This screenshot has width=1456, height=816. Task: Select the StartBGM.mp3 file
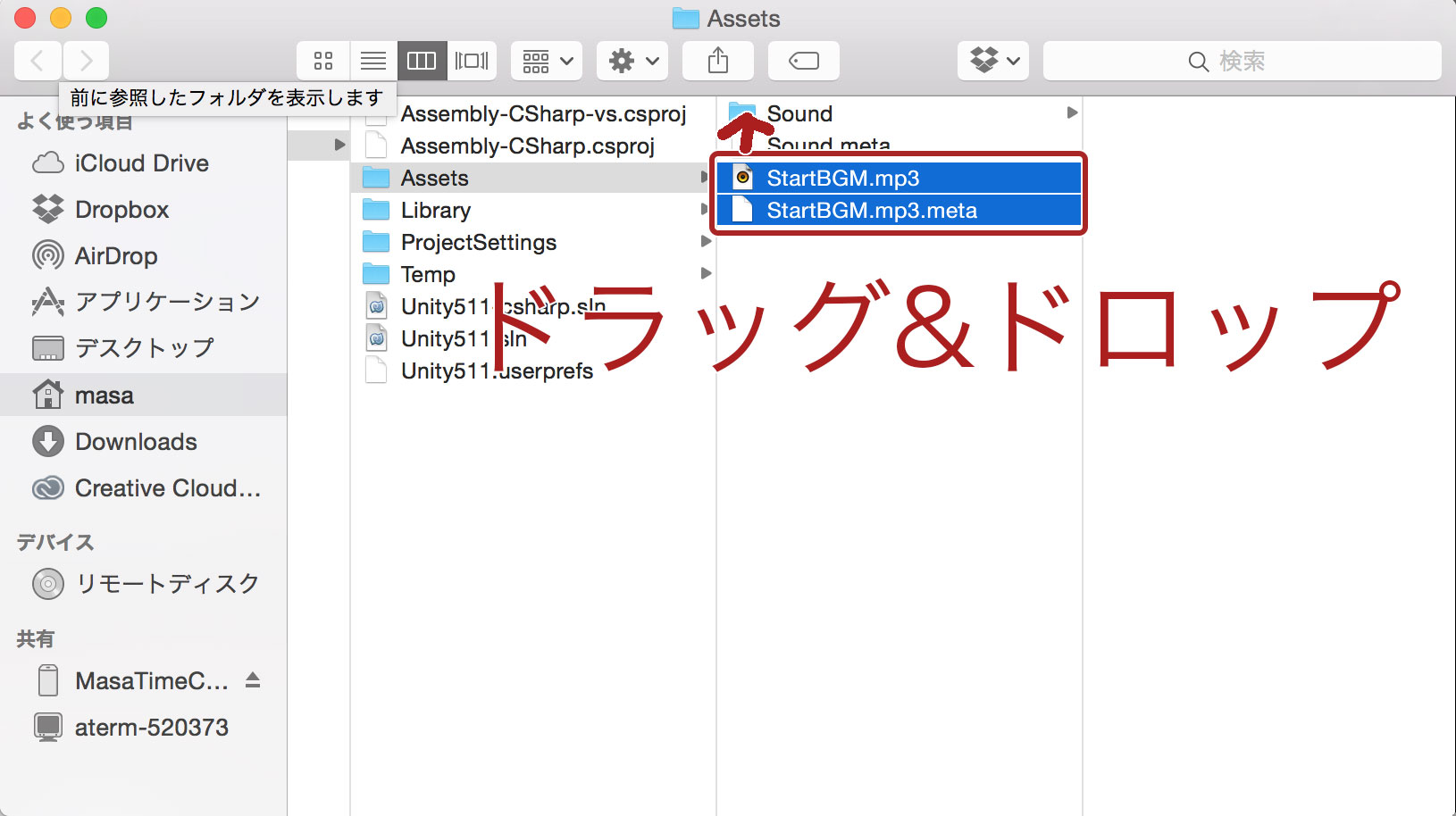899,178
